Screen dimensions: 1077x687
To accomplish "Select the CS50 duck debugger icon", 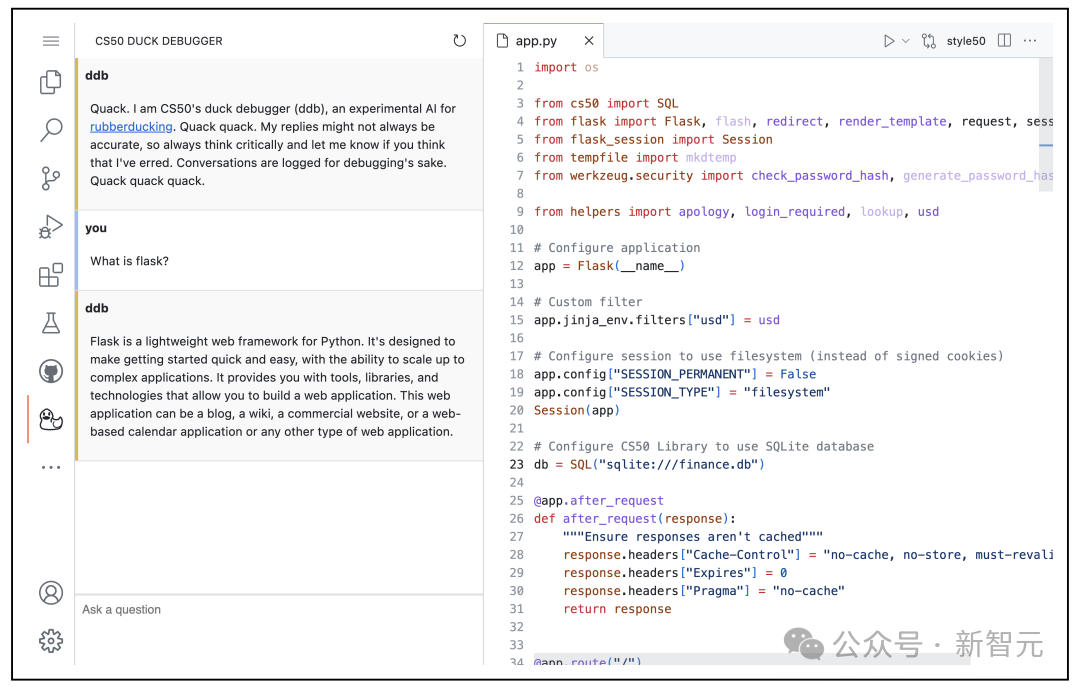I will (51, 419).
